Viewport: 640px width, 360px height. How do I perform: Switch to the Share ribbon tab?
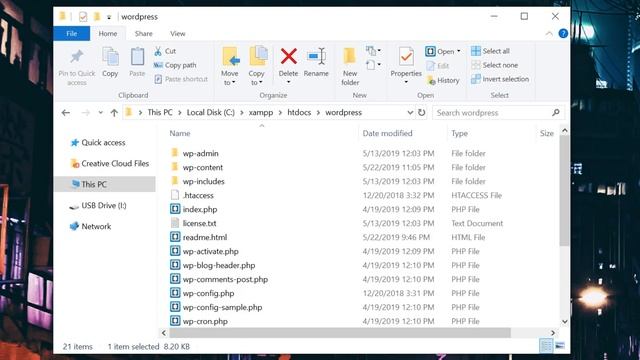click(x=144, y=33)
